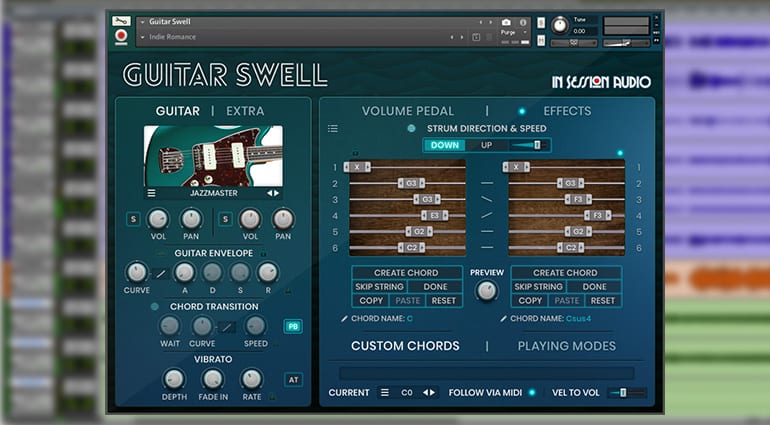Click the strum speed slider
The width and height of the screenshot is (770, 425).
pyautogui.click(x=529, y=145)
